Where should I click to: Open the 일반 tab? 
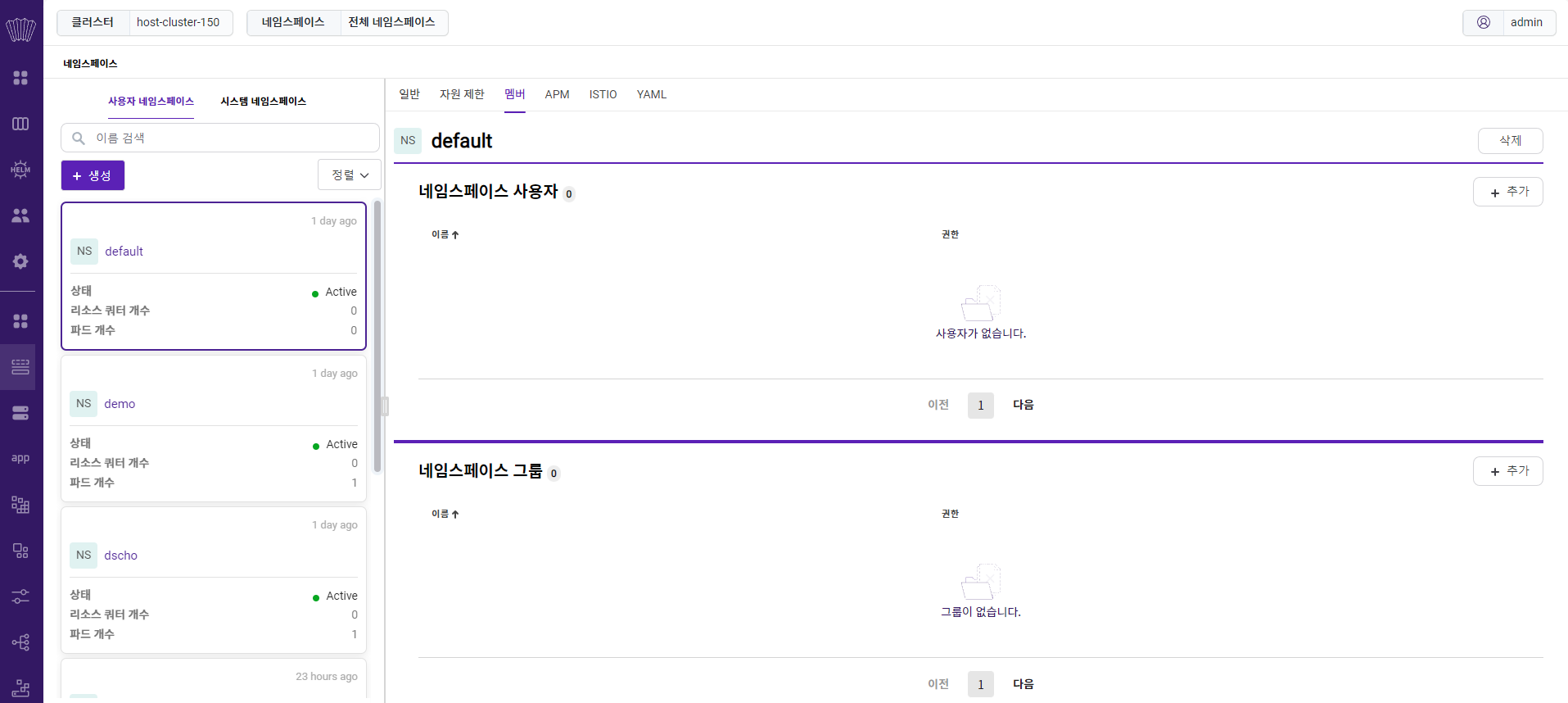[x=409, y=94]
